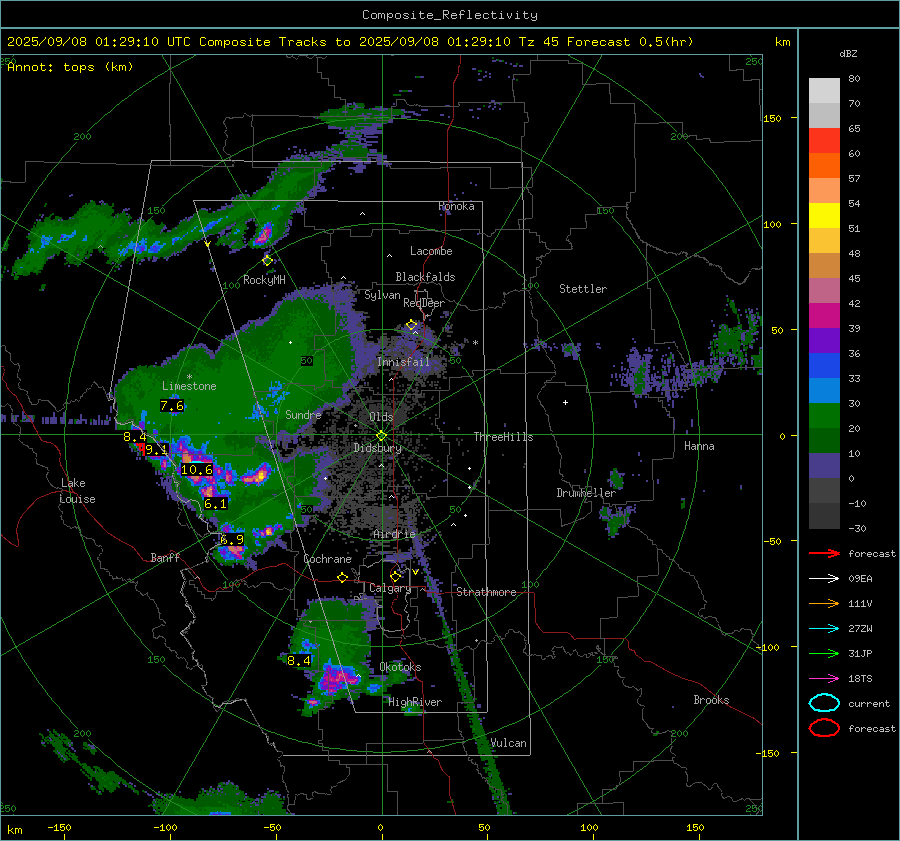Viewport: 900px width, 841px height.
Task: Select the 6.9 km storm top label
Action: pos(232,540)
